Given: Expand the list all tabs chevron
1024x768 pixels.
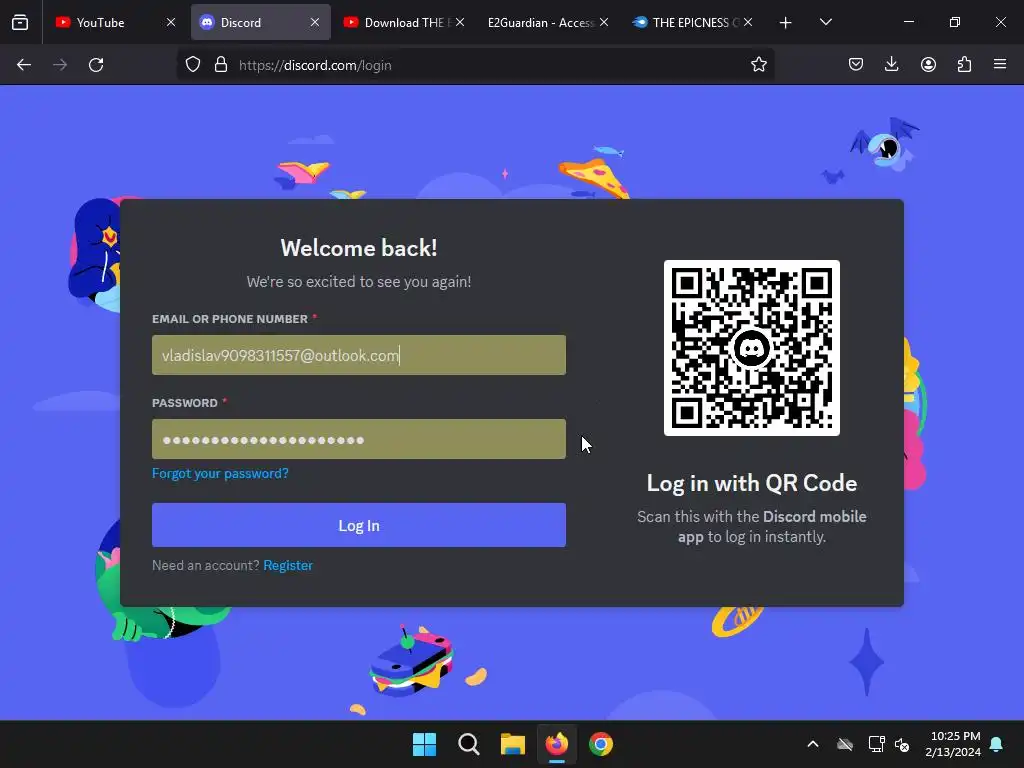Looking at the screenshot, I should tap(825, 22).
